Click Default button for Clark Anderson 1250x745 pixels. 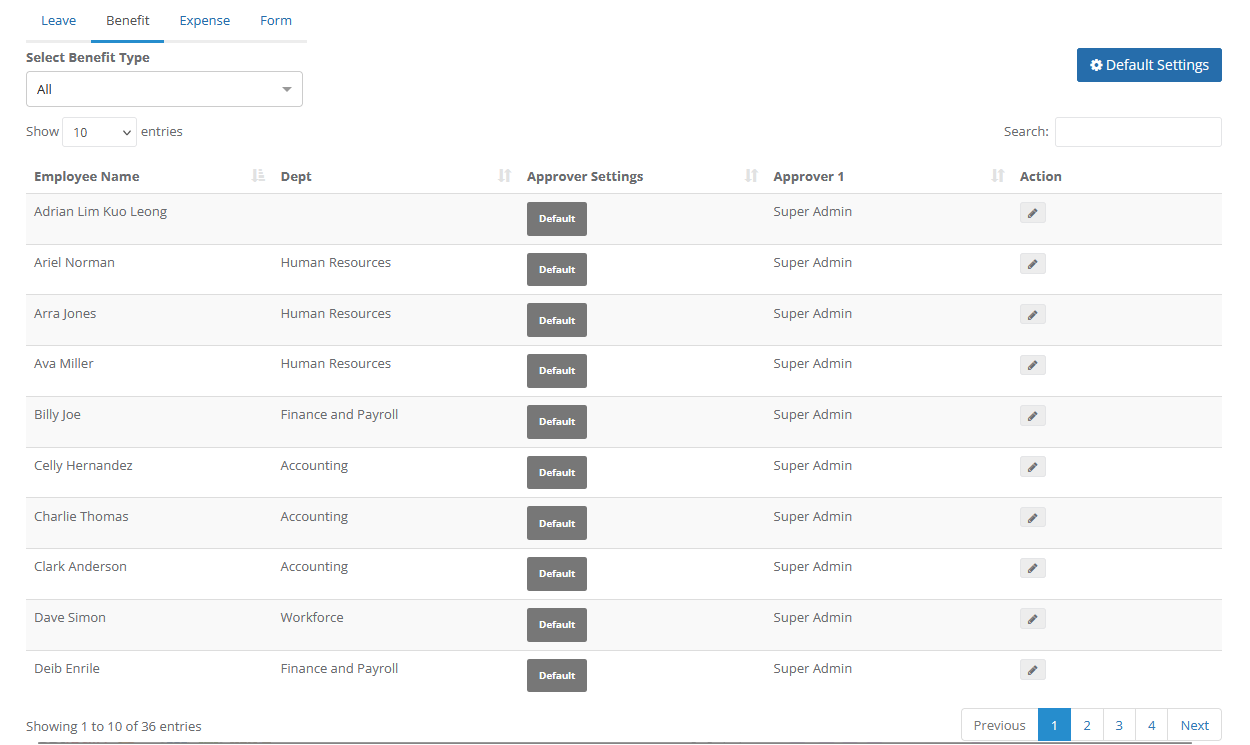pyautogui.click(x=557, y=574)
